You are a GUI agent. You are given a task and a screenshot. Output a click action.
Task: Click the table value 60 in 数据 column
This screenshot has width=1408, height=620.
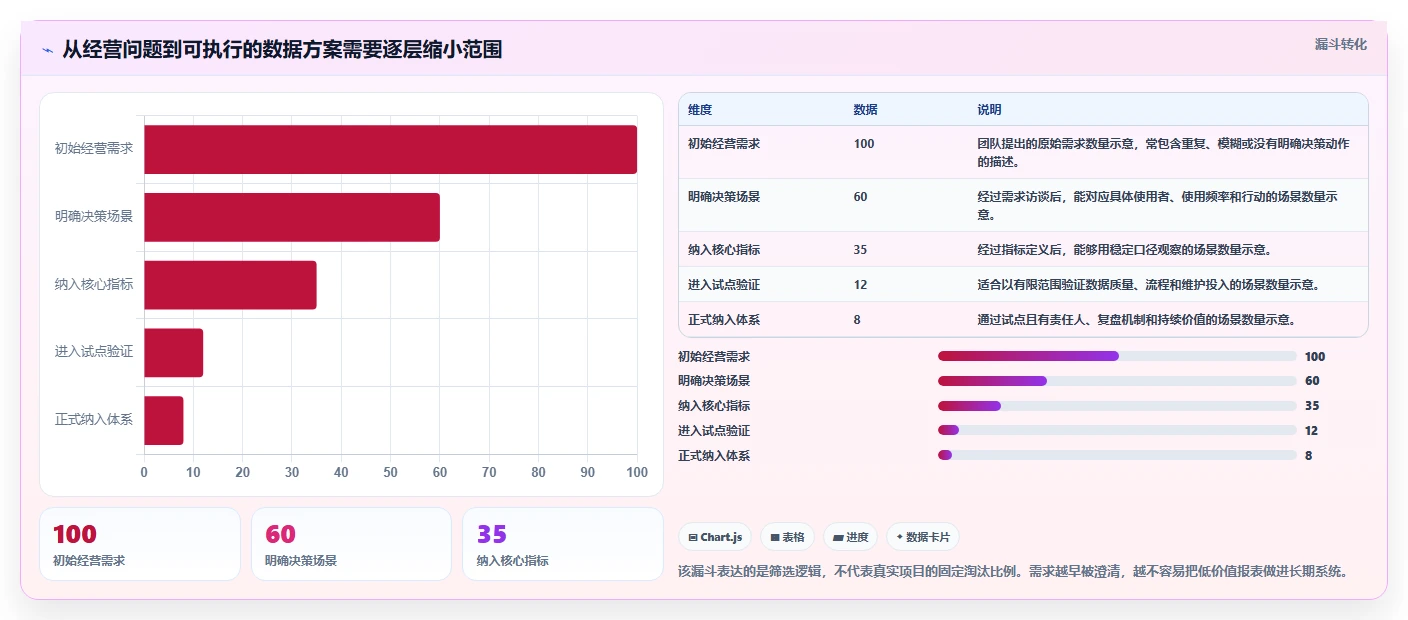pyautogui.click(x=861, y=197)
